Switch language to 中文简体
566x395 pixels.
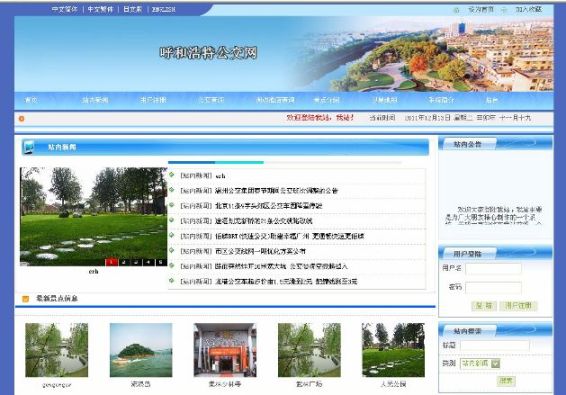(65, 9)
